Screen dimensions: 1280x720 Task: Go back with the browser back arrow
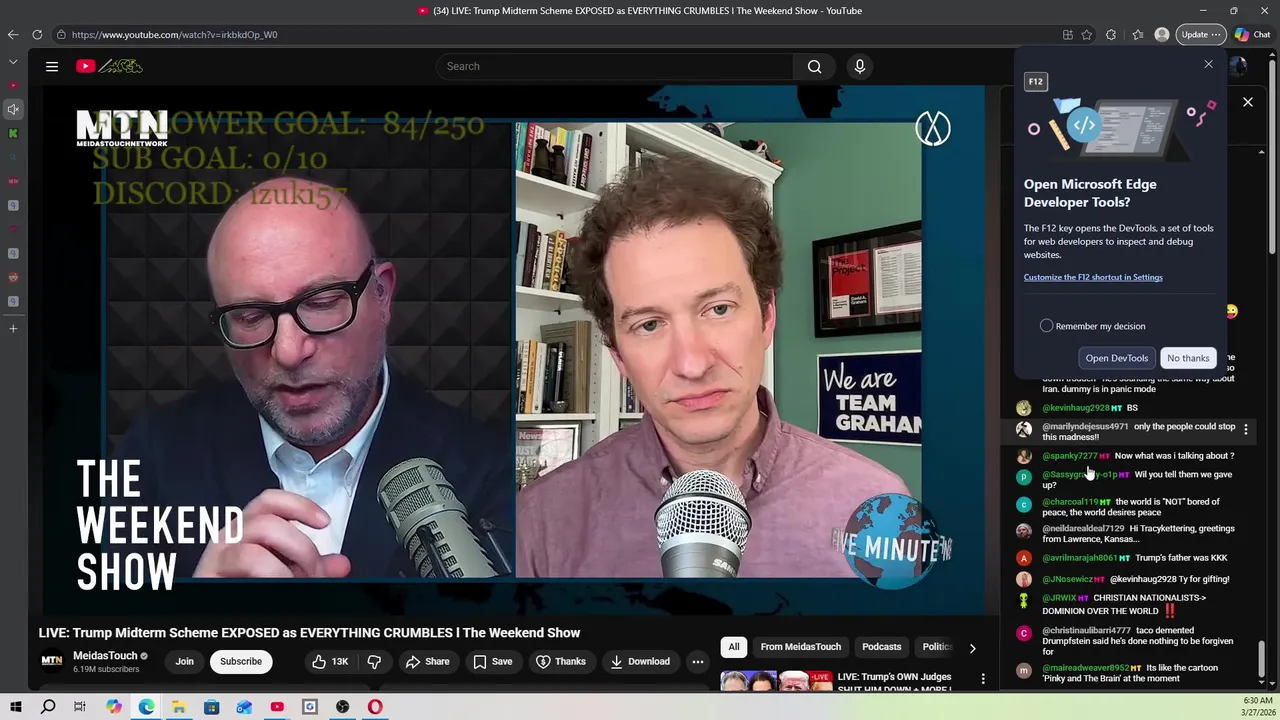12,34
